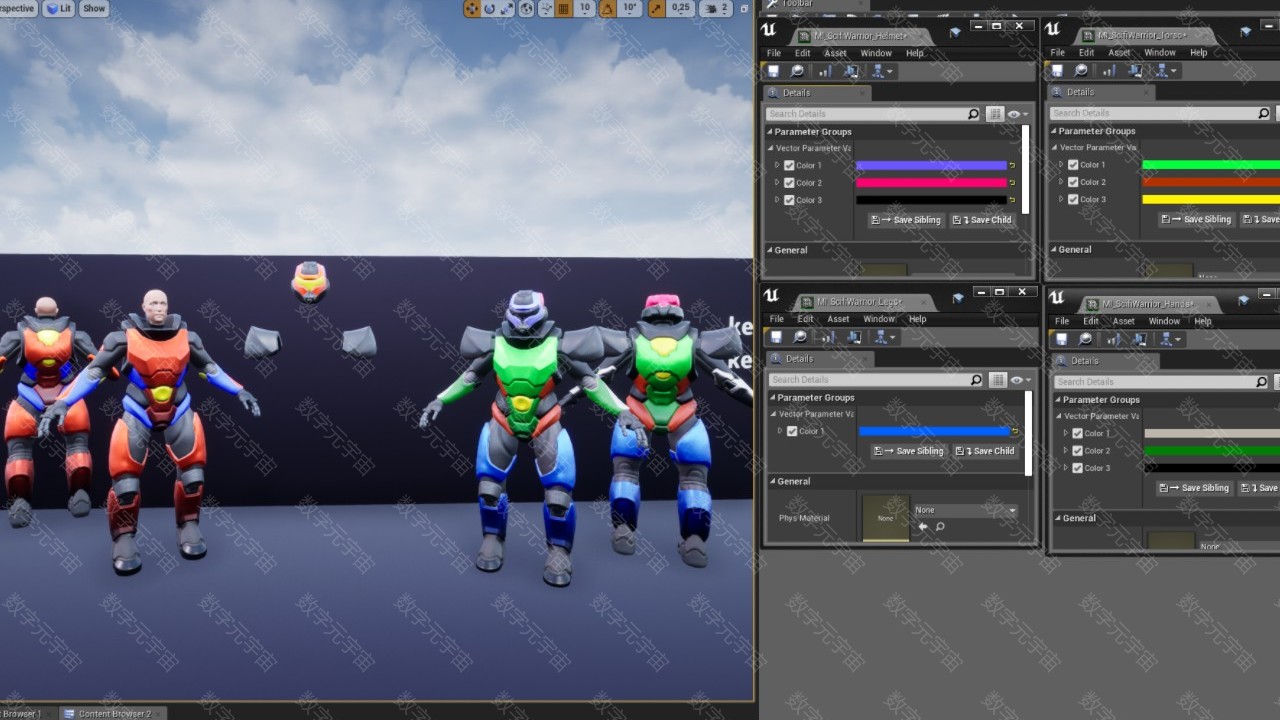Reset Helmet Color 2 to default arrow

click(x=1012, y=183)
